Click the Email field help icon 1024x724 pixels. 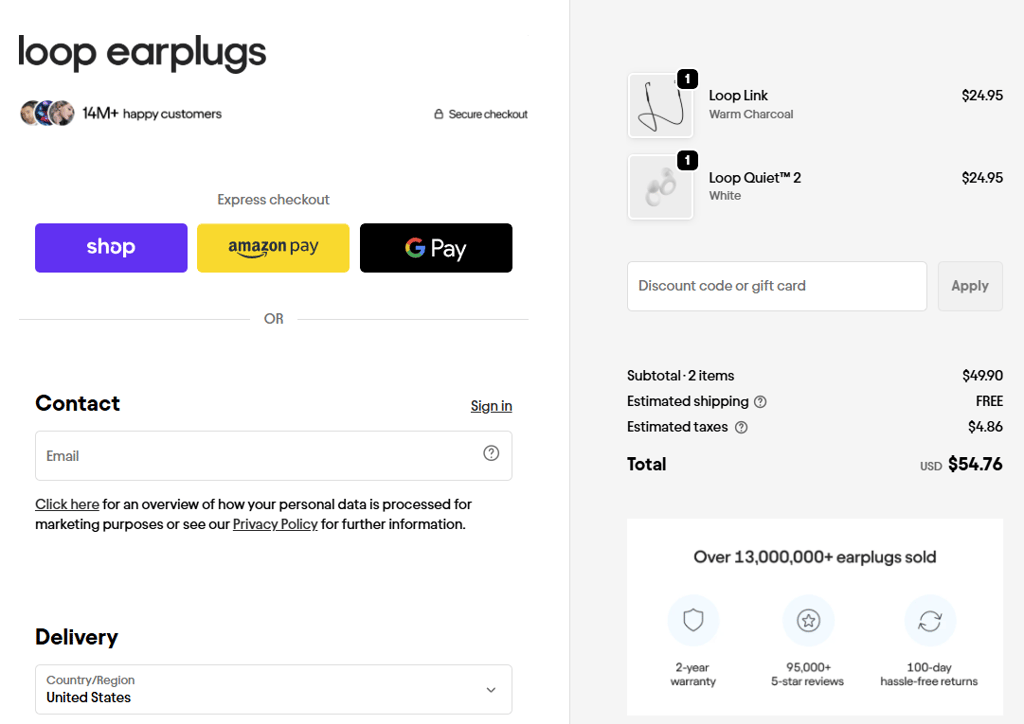[491, 453]
